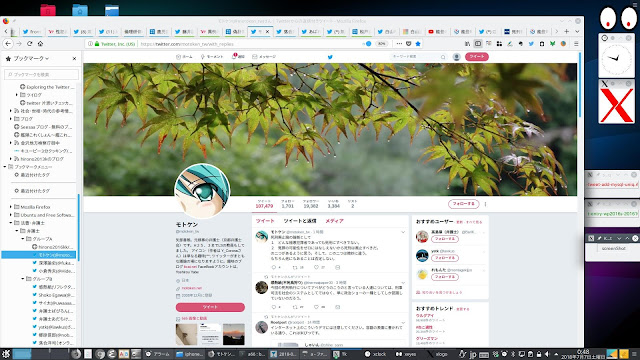Image resolution: width=640 pixels, height=360 pixels.
Task: Open the profile three-dot more options
Action: coord(485,204)
